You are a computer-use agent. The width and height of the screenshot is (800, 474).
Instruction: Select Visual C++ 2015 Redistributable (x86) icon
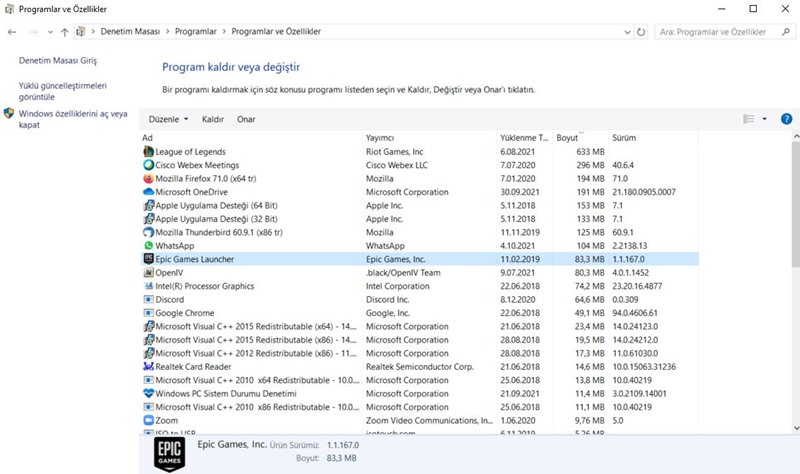tap(148, 340)
